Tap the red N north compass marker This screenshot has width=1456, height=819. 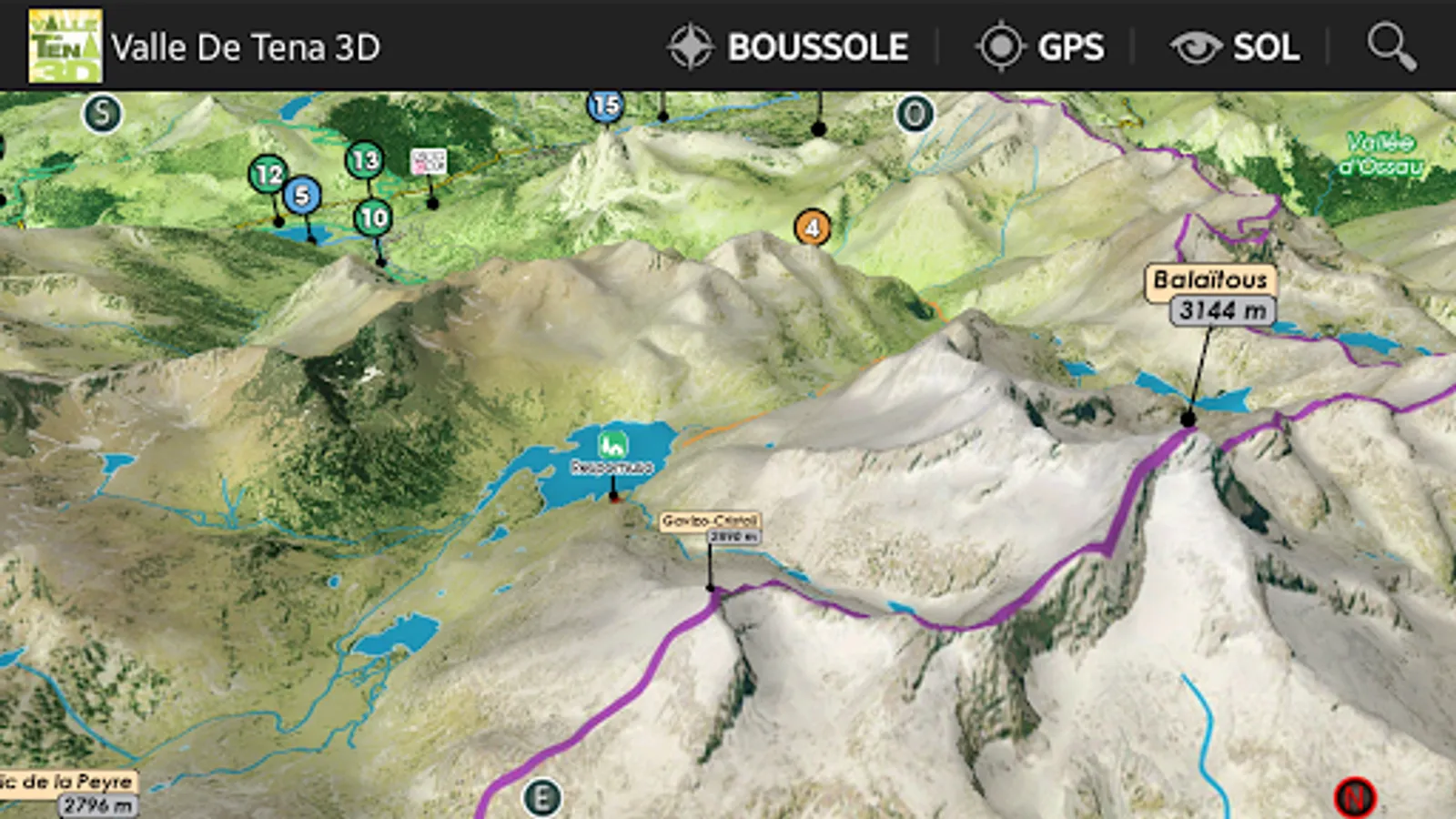pyautogui.click(x=1354, y=798)
